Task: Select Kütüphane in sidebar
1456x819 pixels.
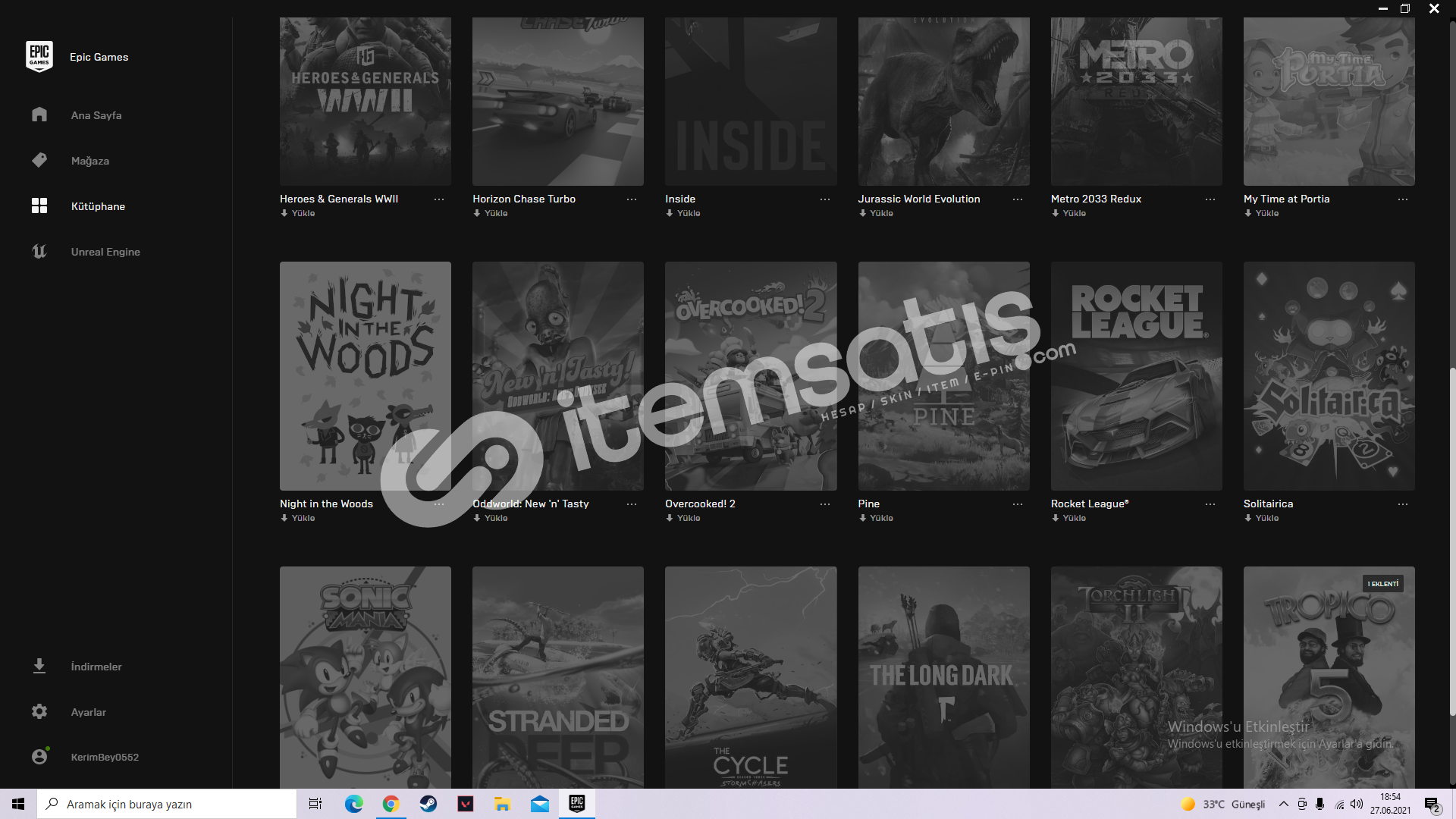Action: coord(98,206)
